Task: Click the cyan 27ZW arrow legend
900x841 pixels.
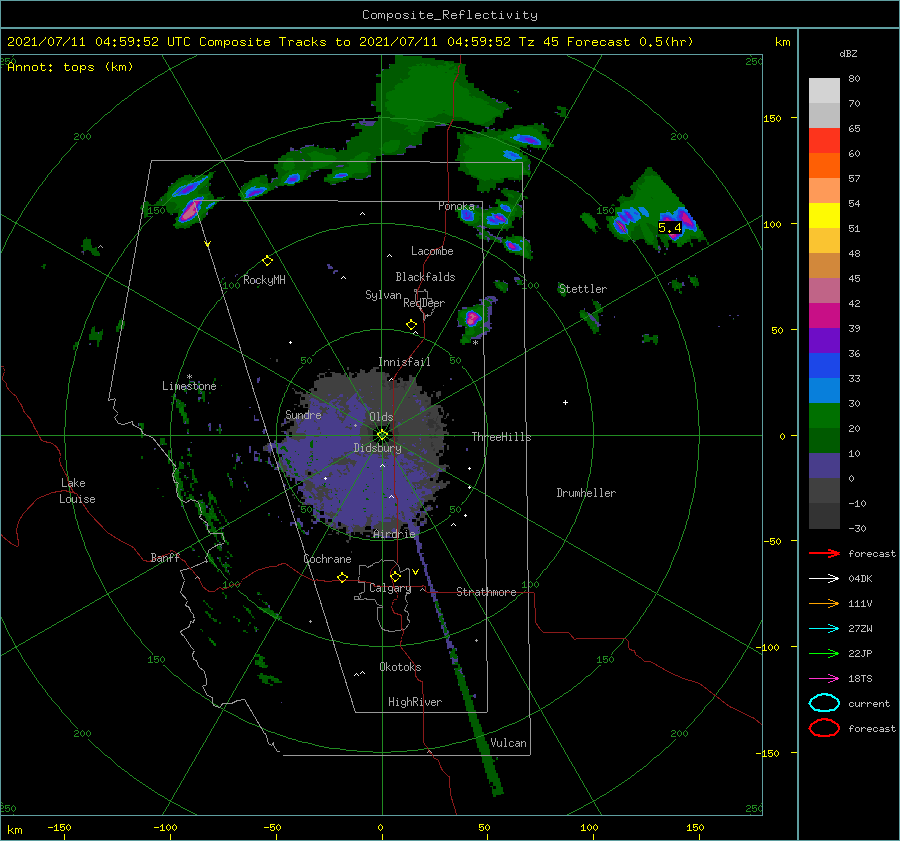Action: (x=824, y=629)
